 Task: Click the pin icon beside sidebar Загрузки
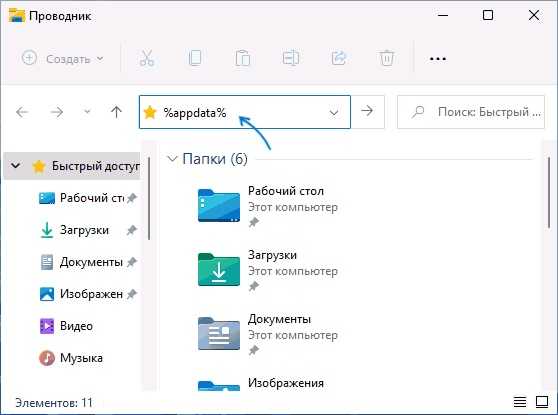coord(132,230)
